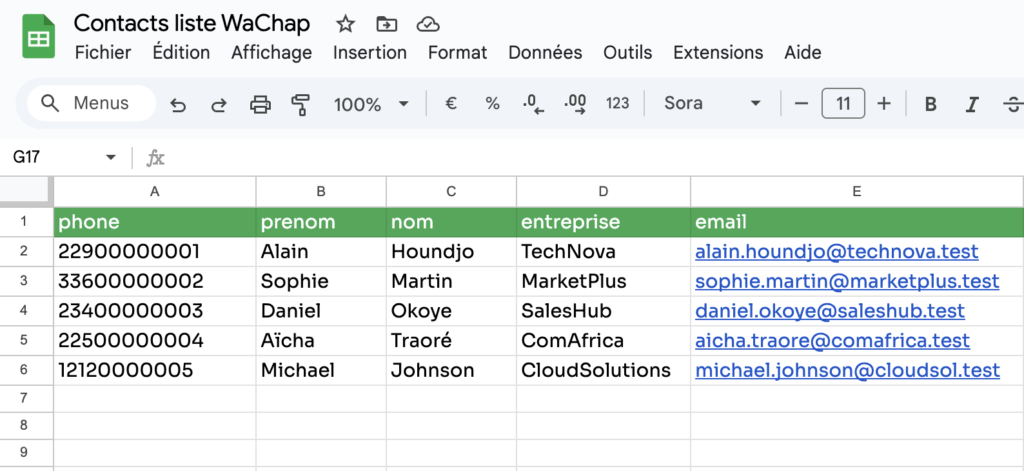Select the paint format roller icon

pyautogui.click(x=300, y=104)
